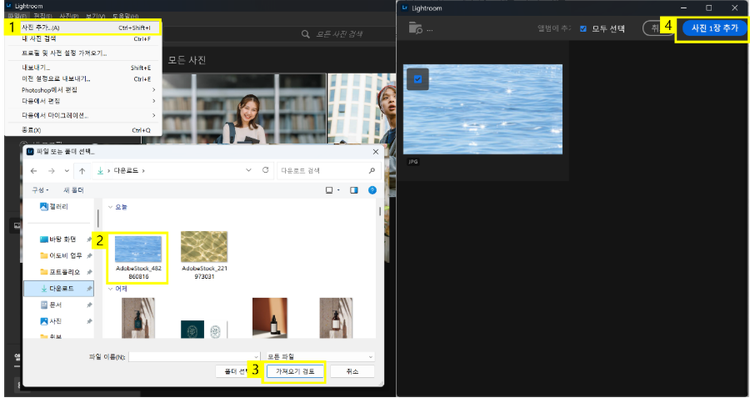
Task: Select 갤러리 in the navigation pane
Action: point(55,207)
